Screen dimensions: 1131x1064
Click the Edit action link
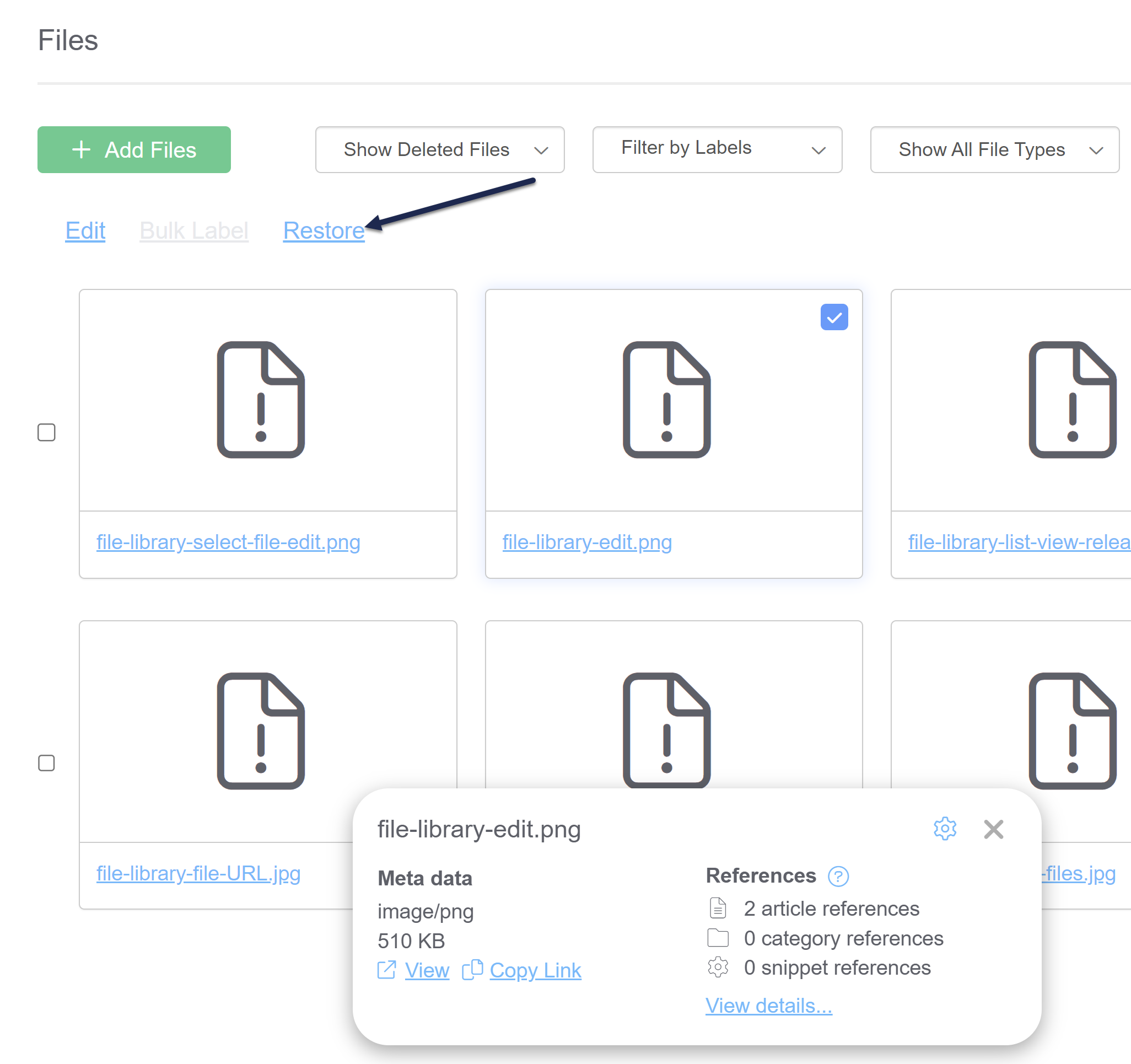click(x=85, y=230)
